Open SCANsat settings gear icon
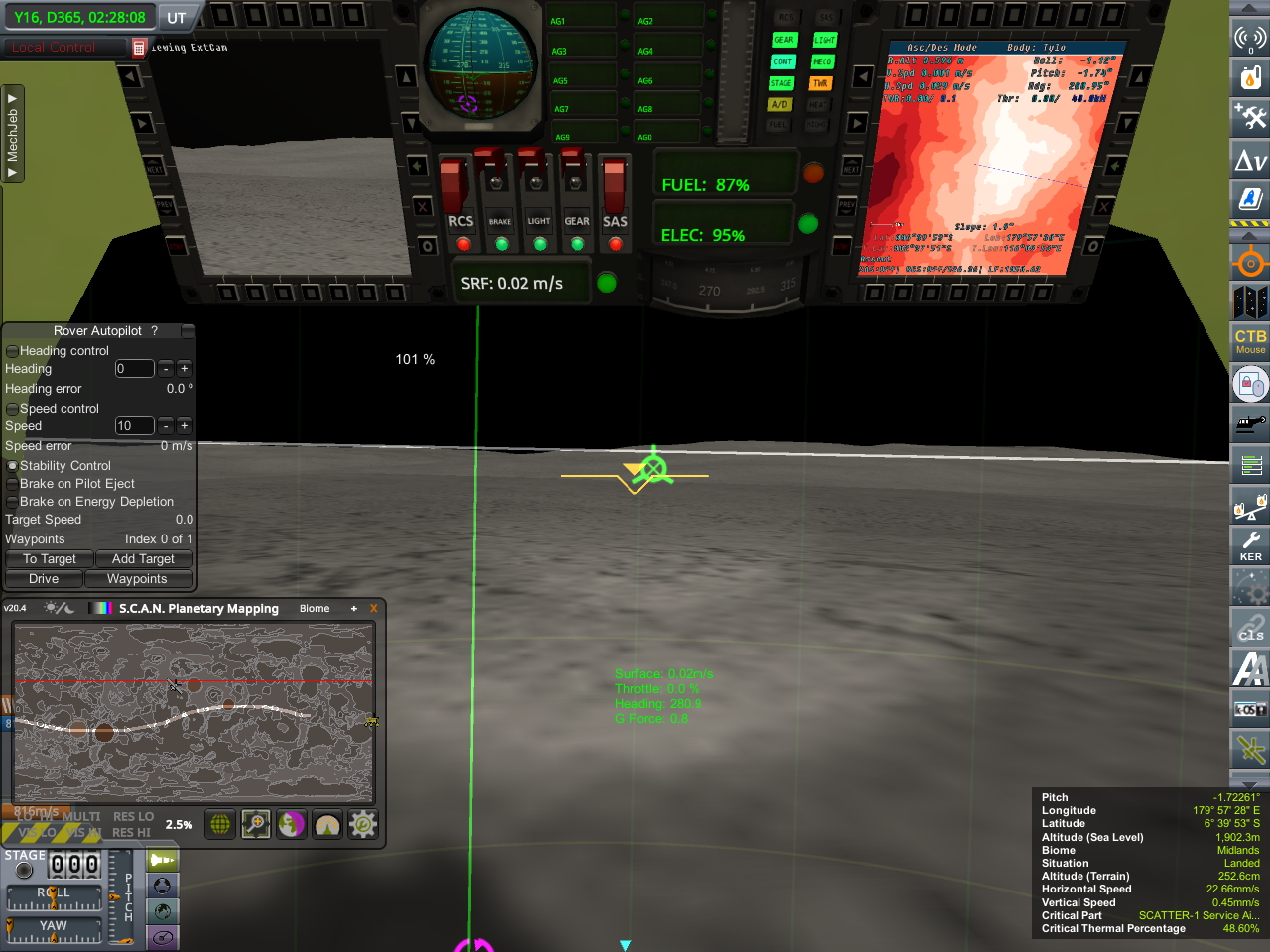The image size is (1270, 952). click(363, 824)
